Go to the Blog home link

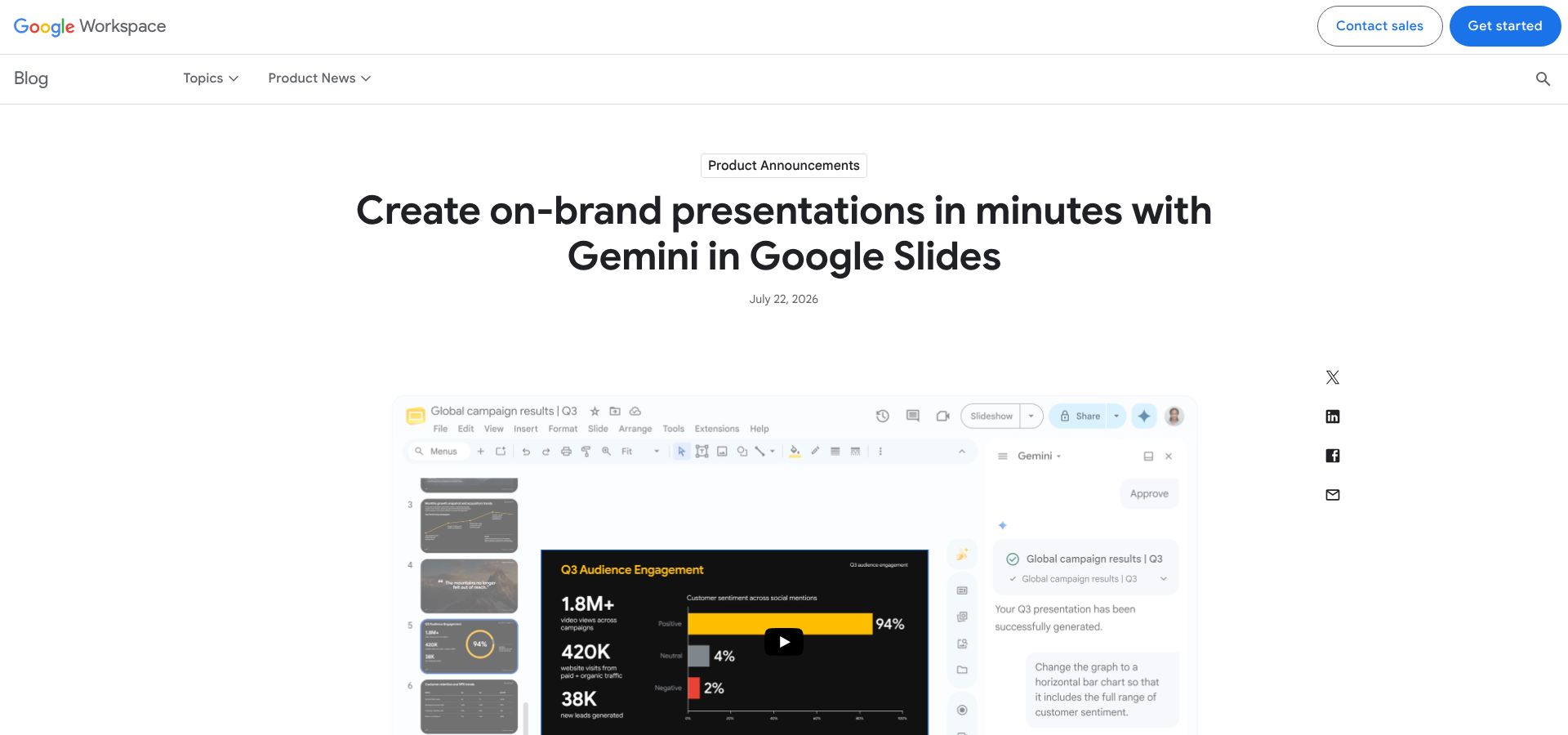31,78
